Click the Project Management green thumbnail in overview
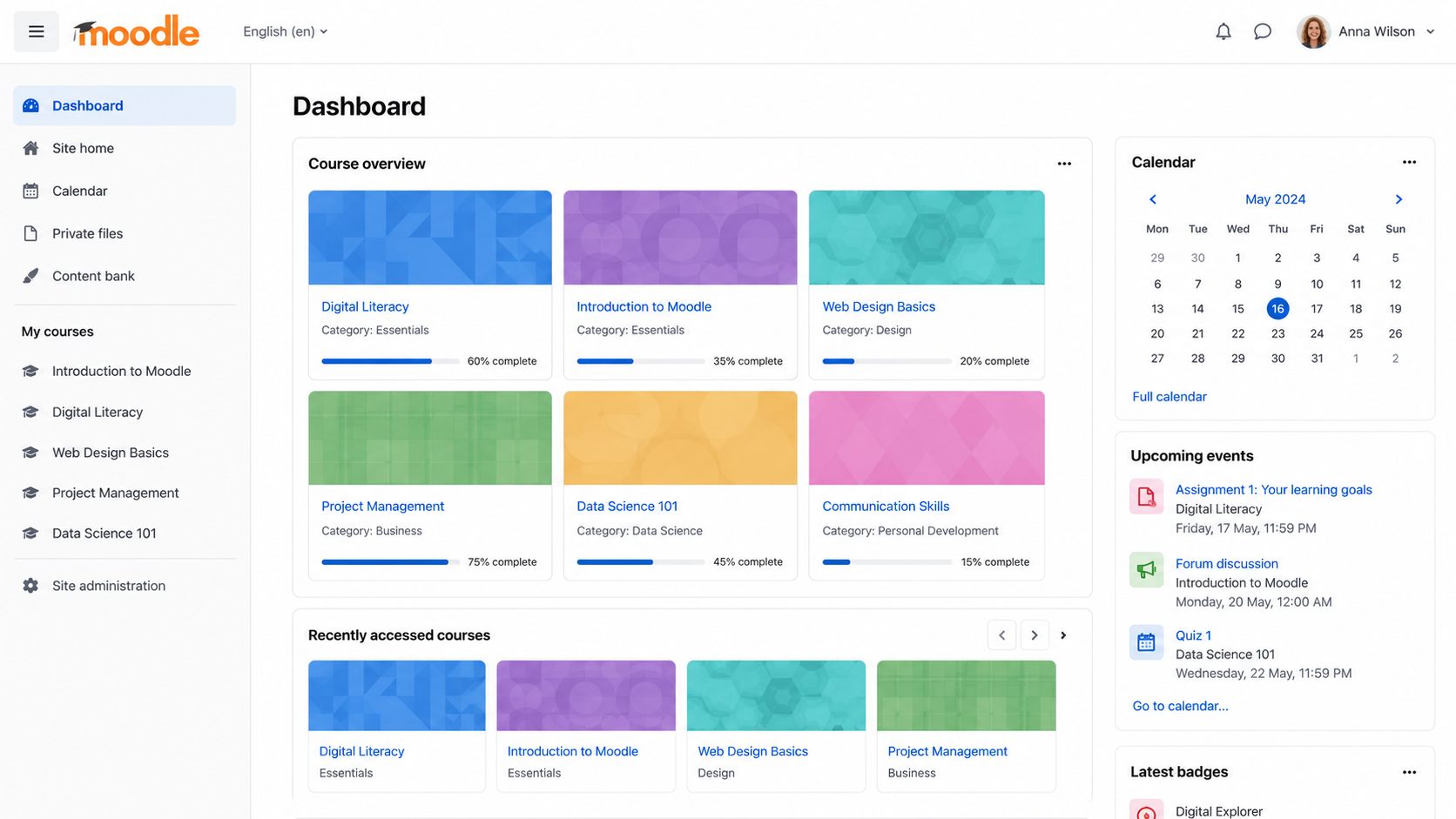Image resolution: width=1456 pixels, height=819 pixels. click(430, 438)
